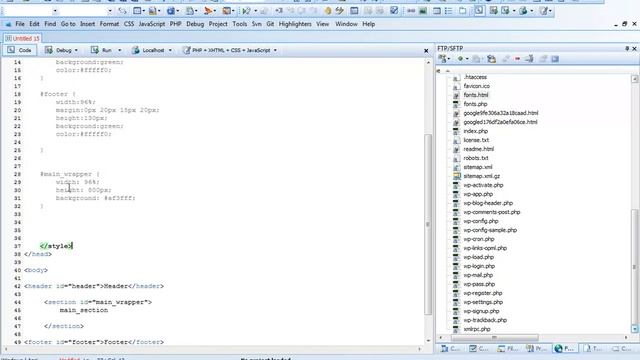
Task: Open the Debug button dropdown arrow
Action: [x=76, y=50]
